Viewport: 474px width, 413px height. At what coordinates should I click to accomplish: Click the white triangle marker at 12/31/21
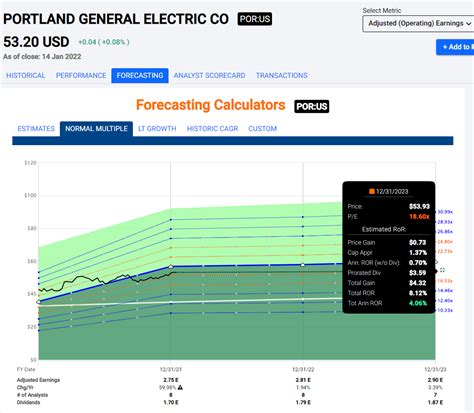coord(171,266)
